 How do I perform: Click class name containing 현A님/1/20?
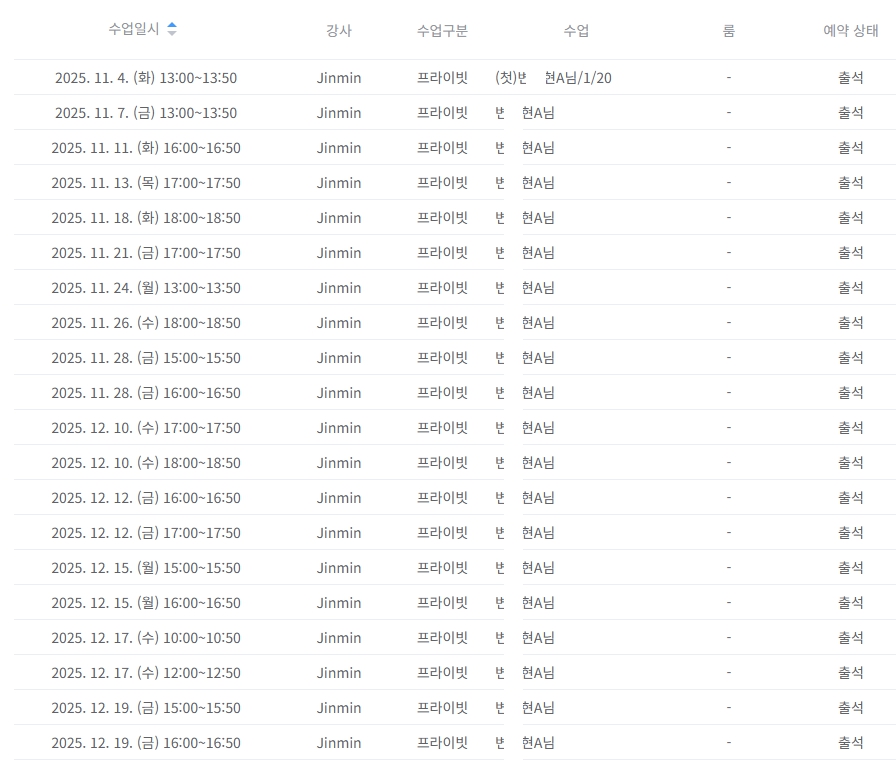(553, 78)
